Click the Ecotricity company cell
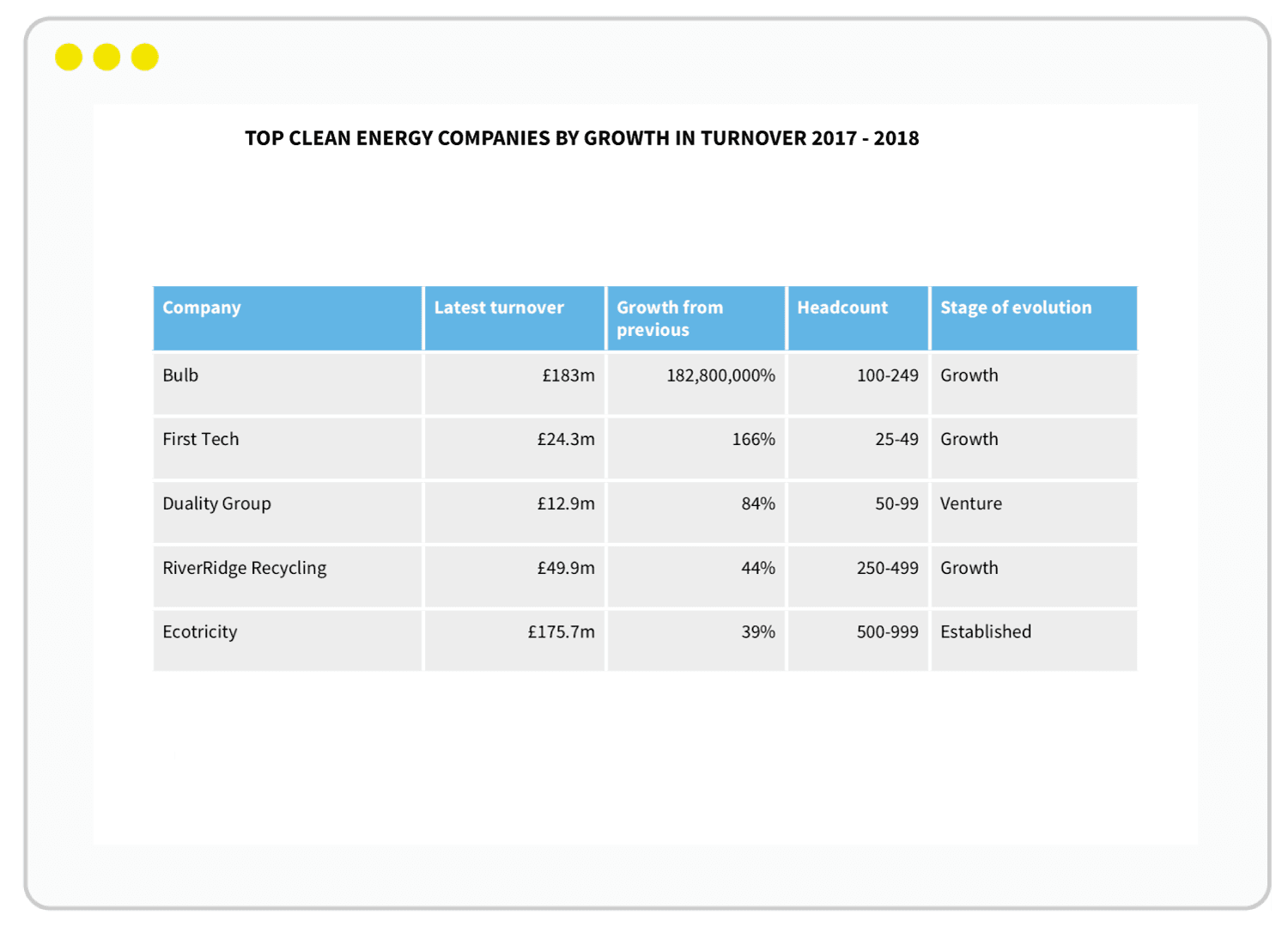 [288, 640]
